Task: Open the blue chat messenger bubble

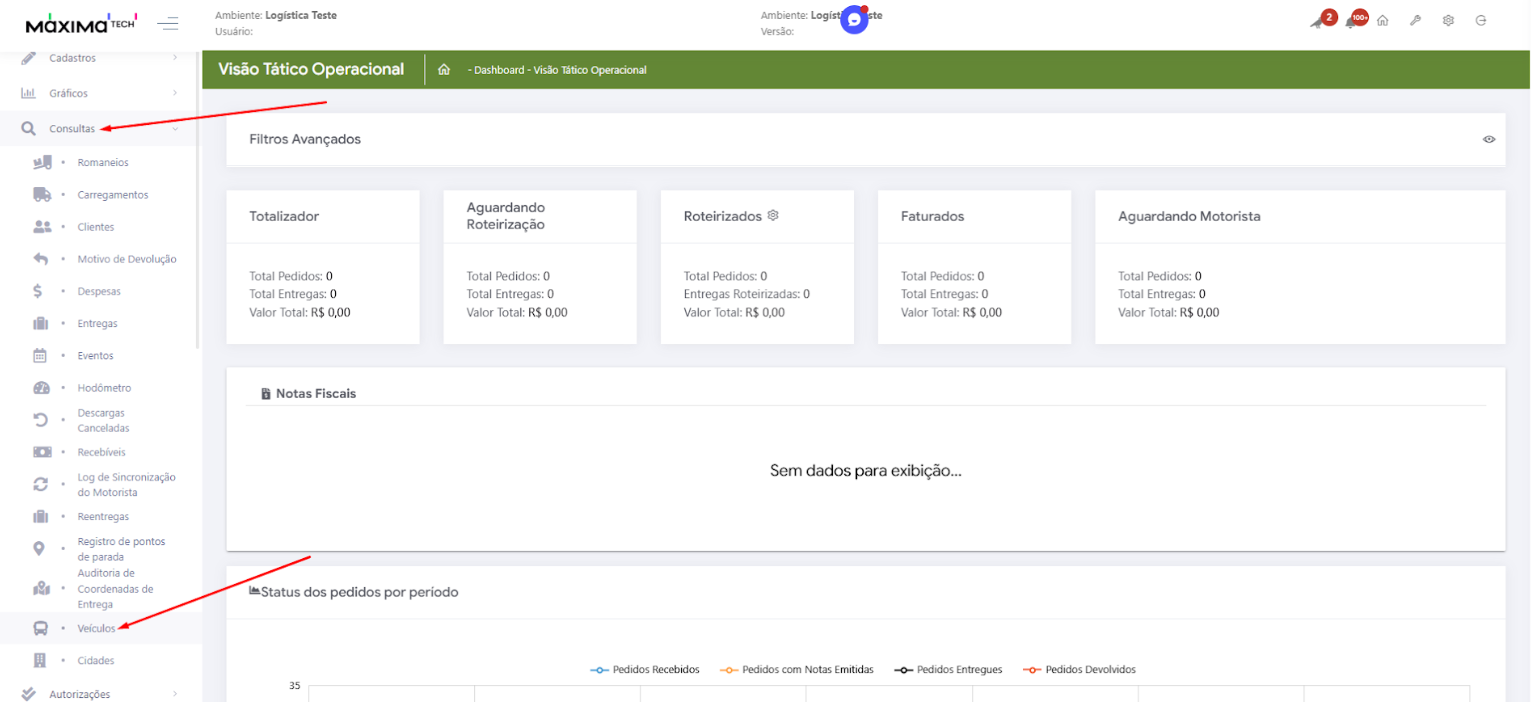Action: (x=854, y=20)
